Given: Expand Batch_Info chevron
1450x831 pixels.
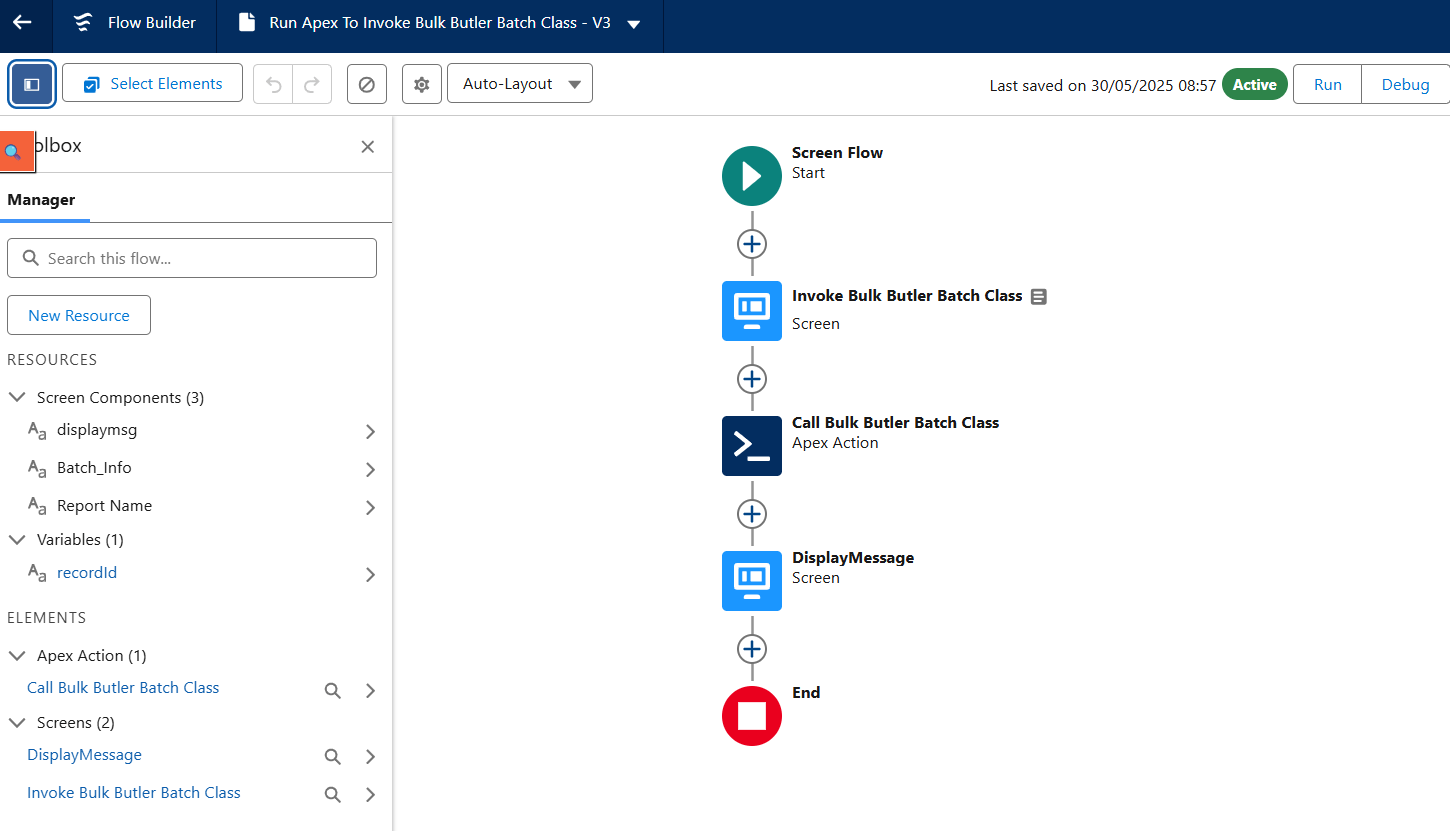Looking at the screenshot, I should click(x=371, y=470).
